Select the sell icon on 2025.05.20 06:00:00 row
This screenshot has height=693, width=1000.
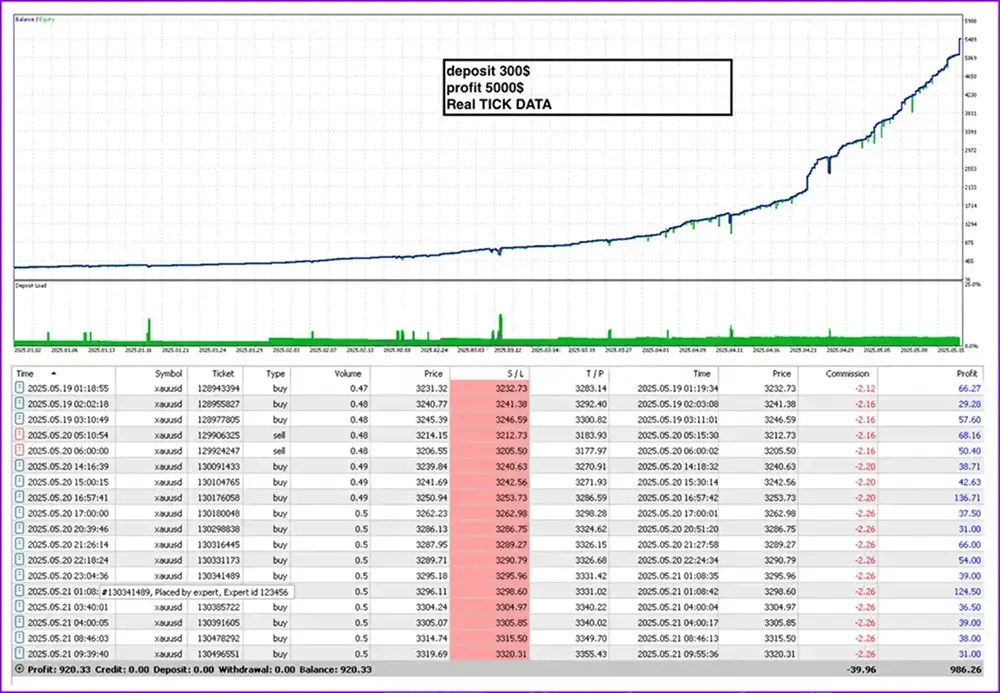point(19,454)
